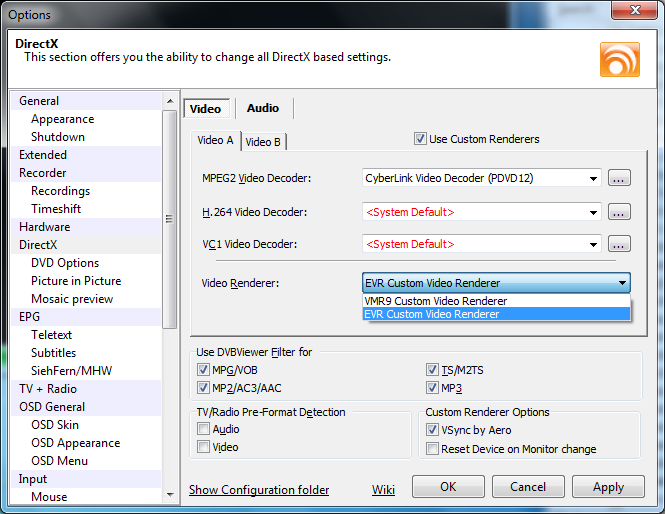
Task: Expand the MPEG2 Video Decoder dropdown
Action: (x=593, y=178)
